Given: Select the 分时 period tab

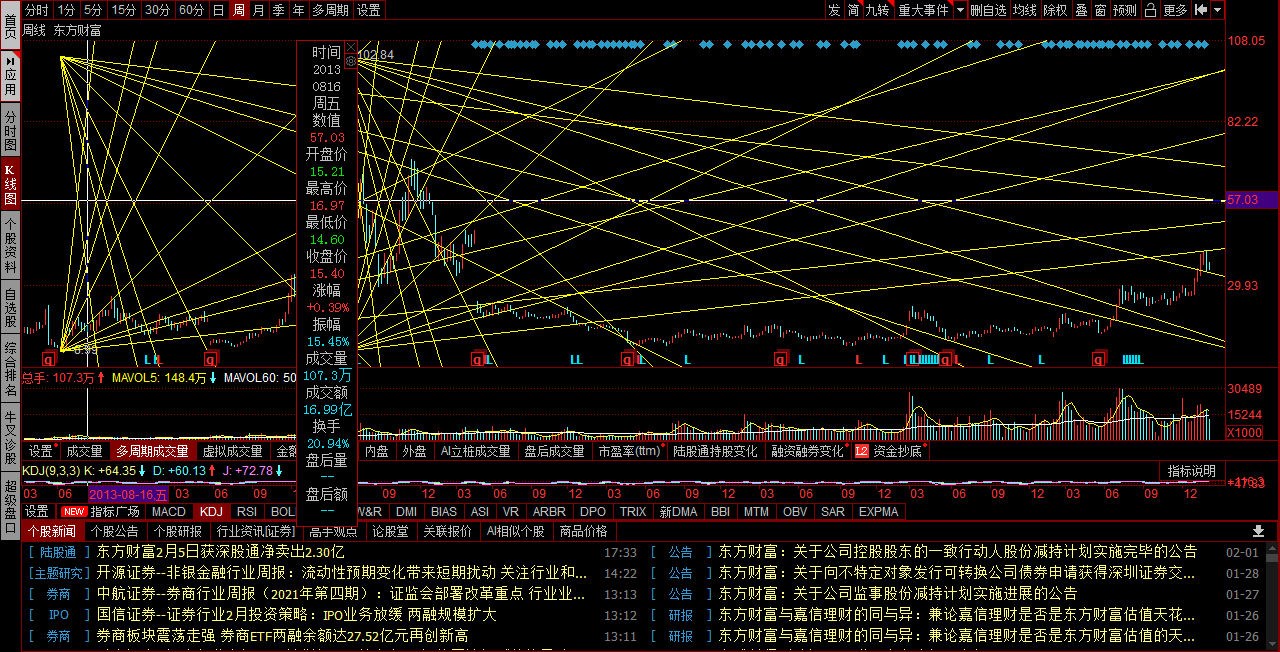Looking at the screenshot, I should click(37, 10).
